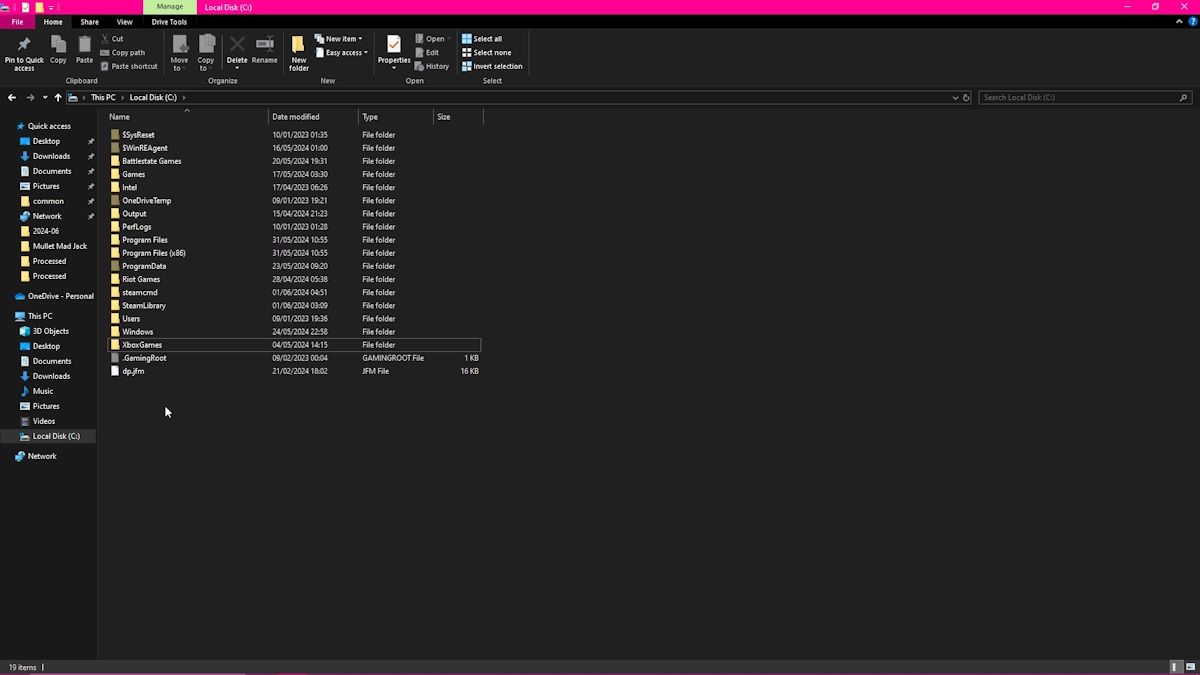
Task: Click the New folder ribbon icon
Action: click(x=298, y=51)
